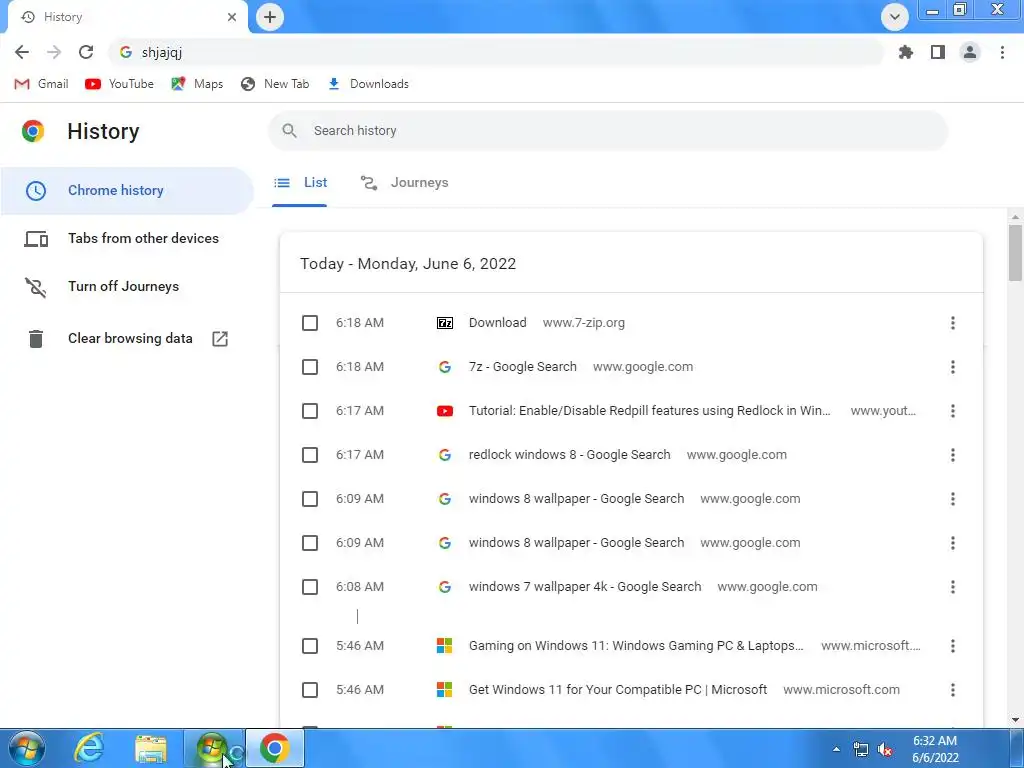
Task: Close the History tab
Action: pos(232,17)
